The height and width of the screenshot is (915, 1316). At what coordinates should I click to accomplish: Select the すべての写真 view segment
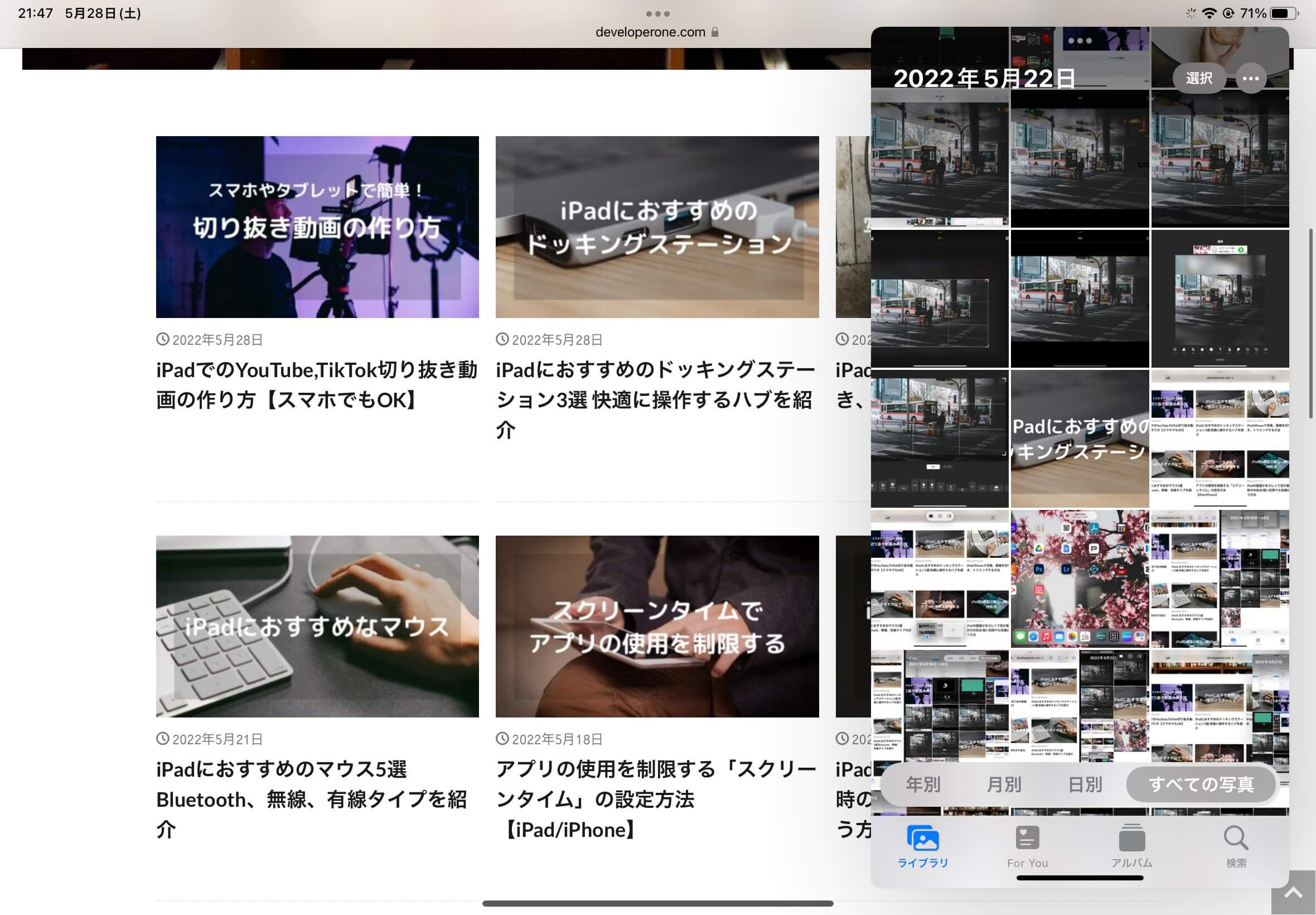point(1201,784)
